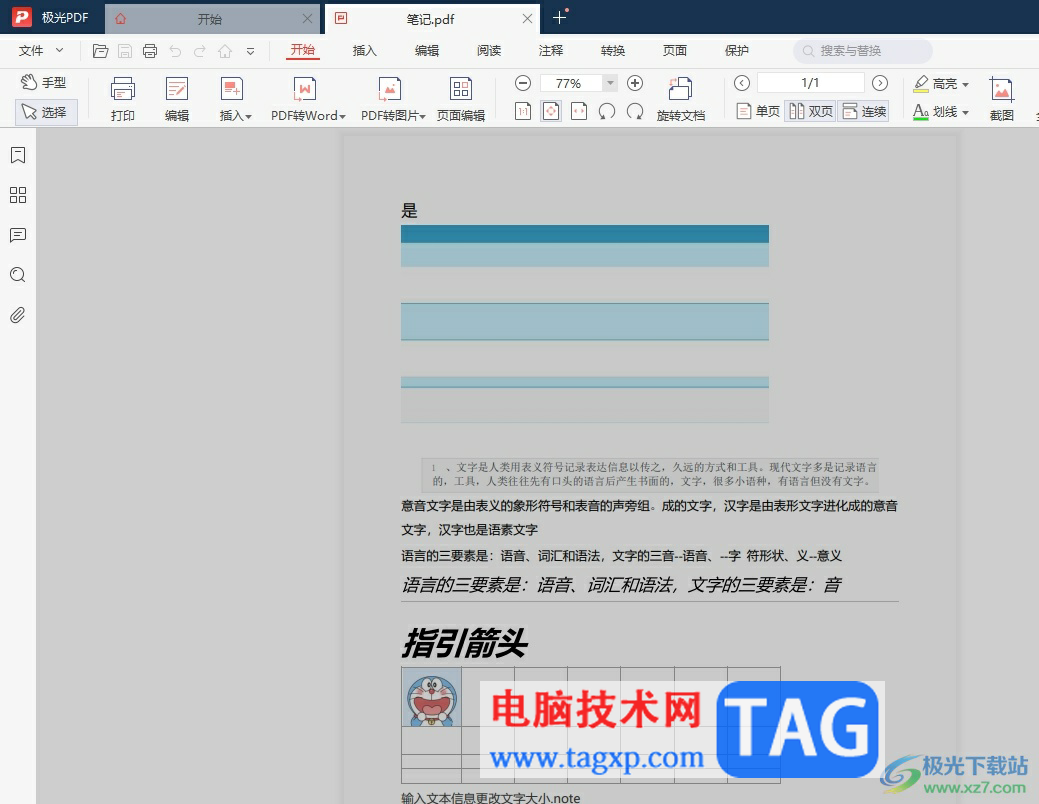Screen dimensions: 1039x804
Task: Close the 笔记.pdf tab
Action: 527,19
